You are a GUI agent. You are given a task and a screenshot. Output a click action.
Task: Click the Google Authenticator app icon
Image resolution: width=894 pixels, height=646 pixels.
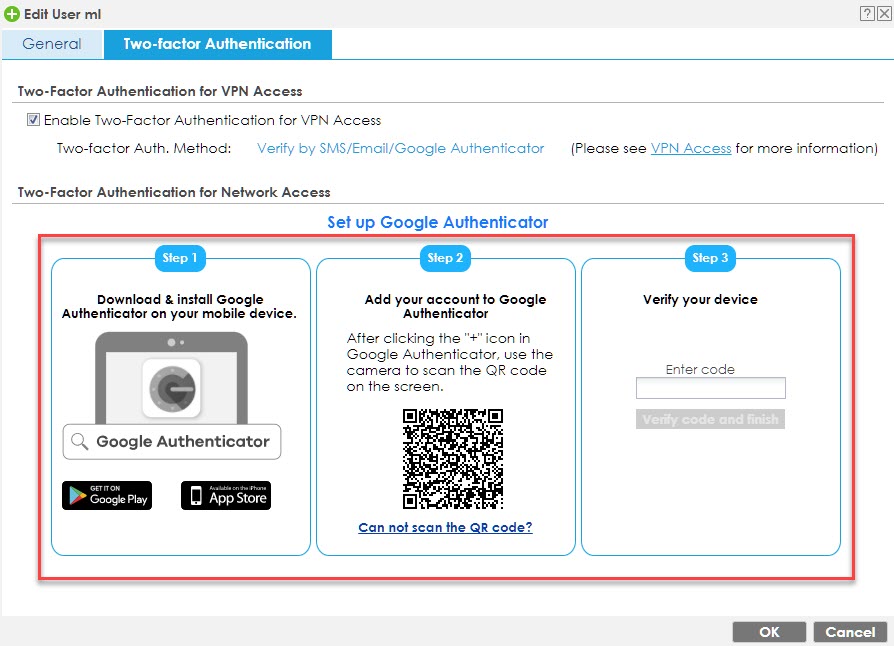coord(171,387)
